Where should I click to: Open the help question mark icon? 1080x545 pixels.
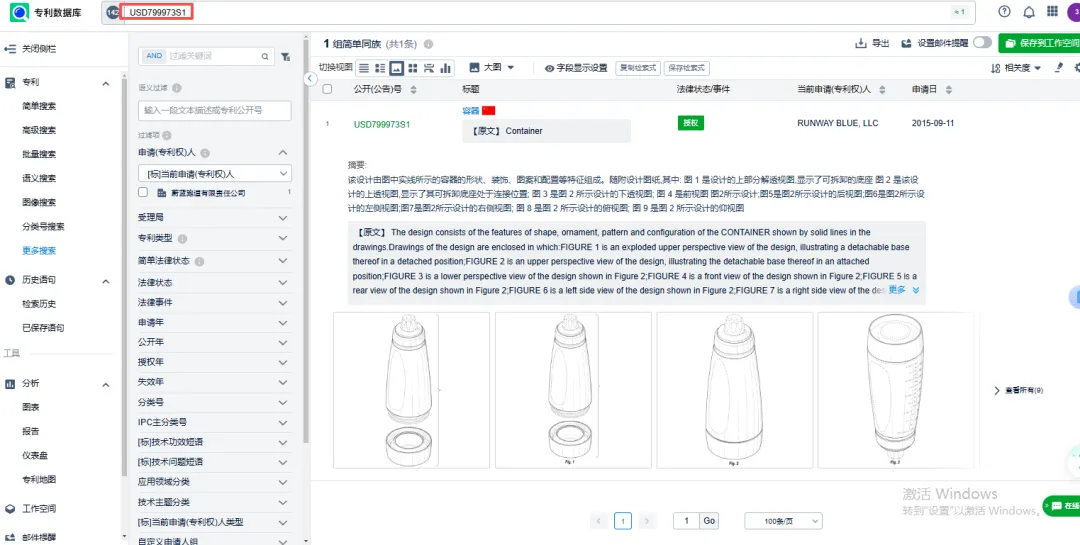tap(1004, 11)
